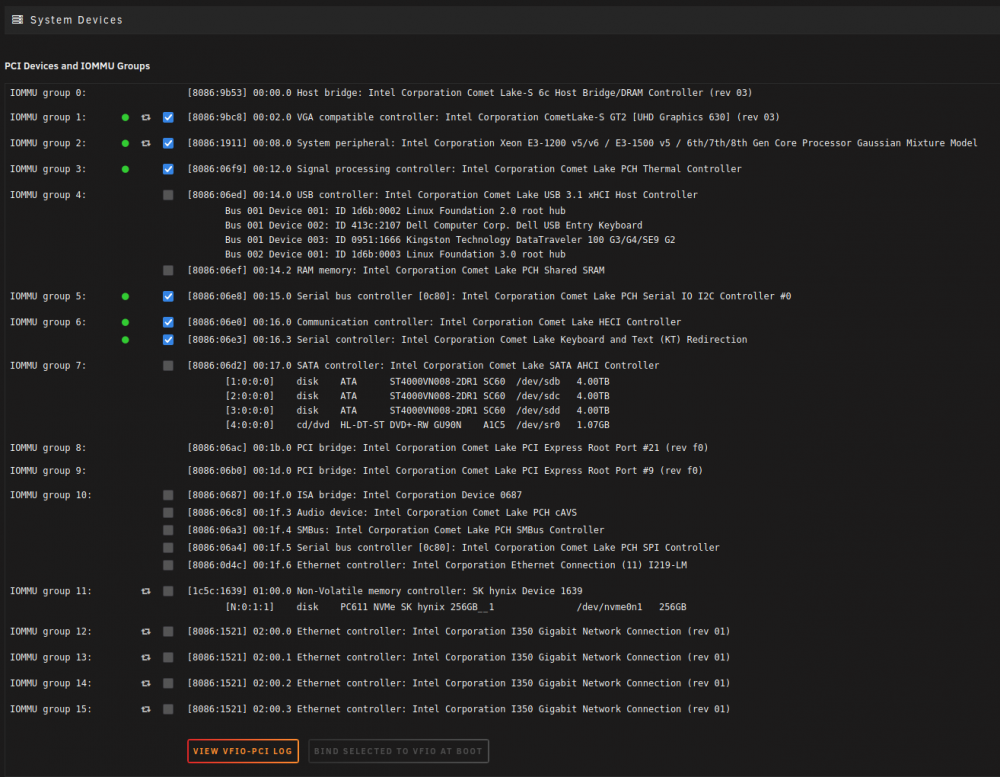Click the System Devices header icon
The image size is (1000, 777).
point(17,20)
